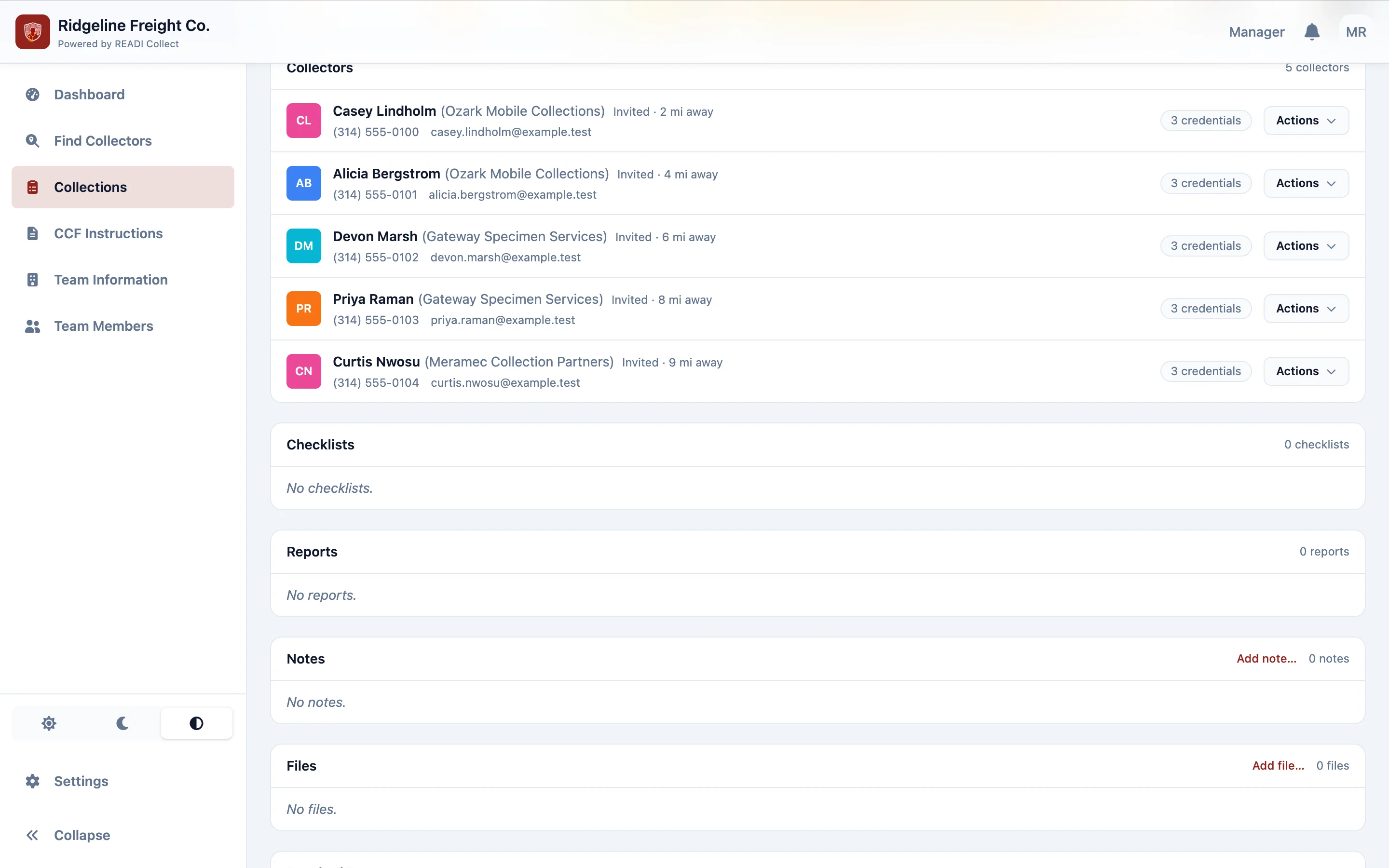Navigate to Team Members
The image size is (1389, 868).
point(123,326)
